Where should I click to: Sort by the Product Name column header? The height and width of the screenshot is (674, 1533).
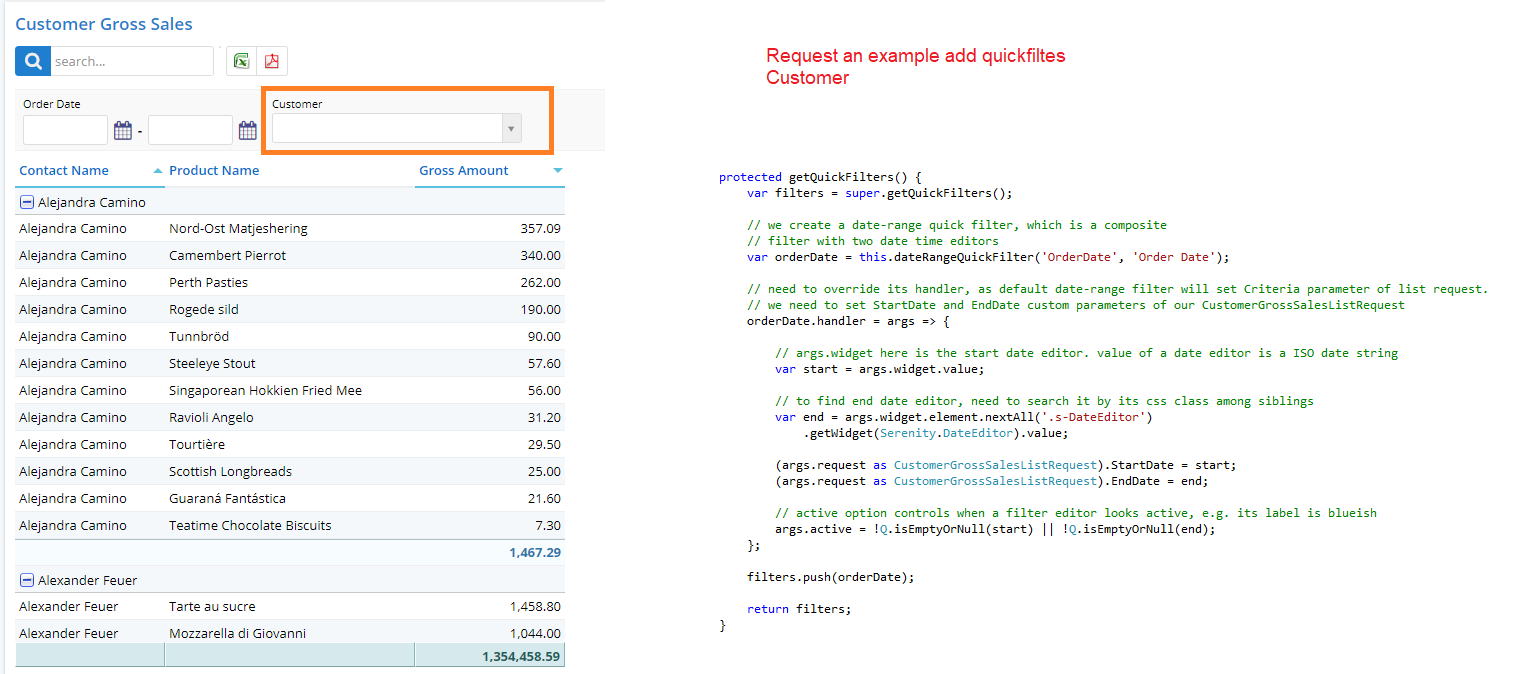click(x=214, y=170)
